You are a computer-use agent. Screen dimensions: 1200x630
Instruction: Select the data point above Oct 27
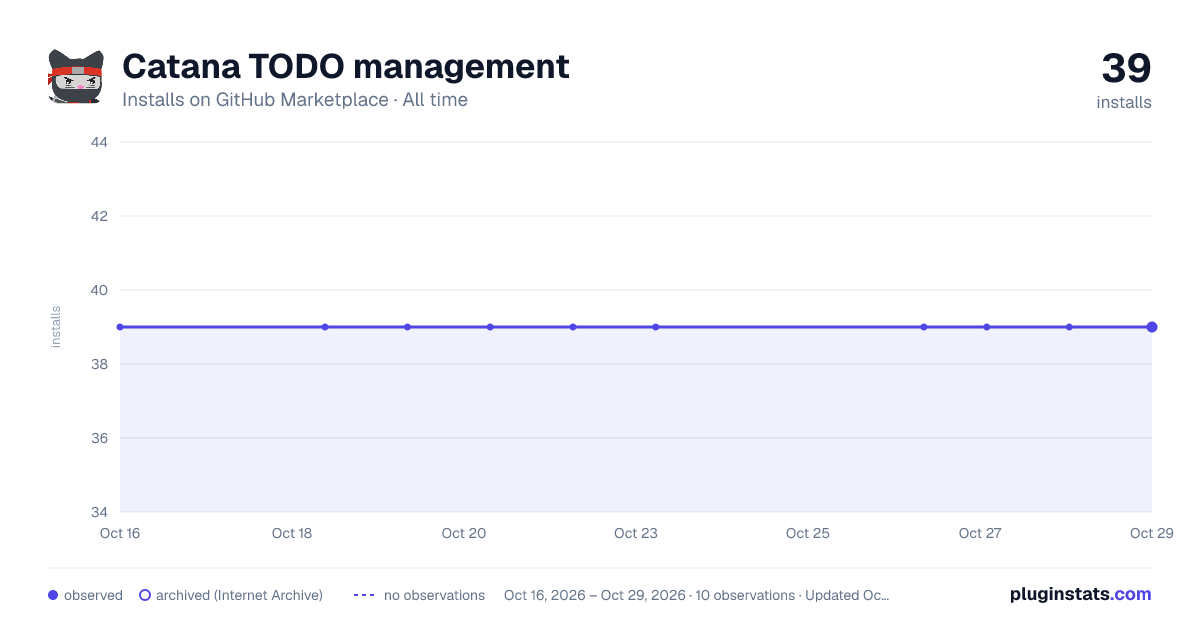click(x=987, y=327)
